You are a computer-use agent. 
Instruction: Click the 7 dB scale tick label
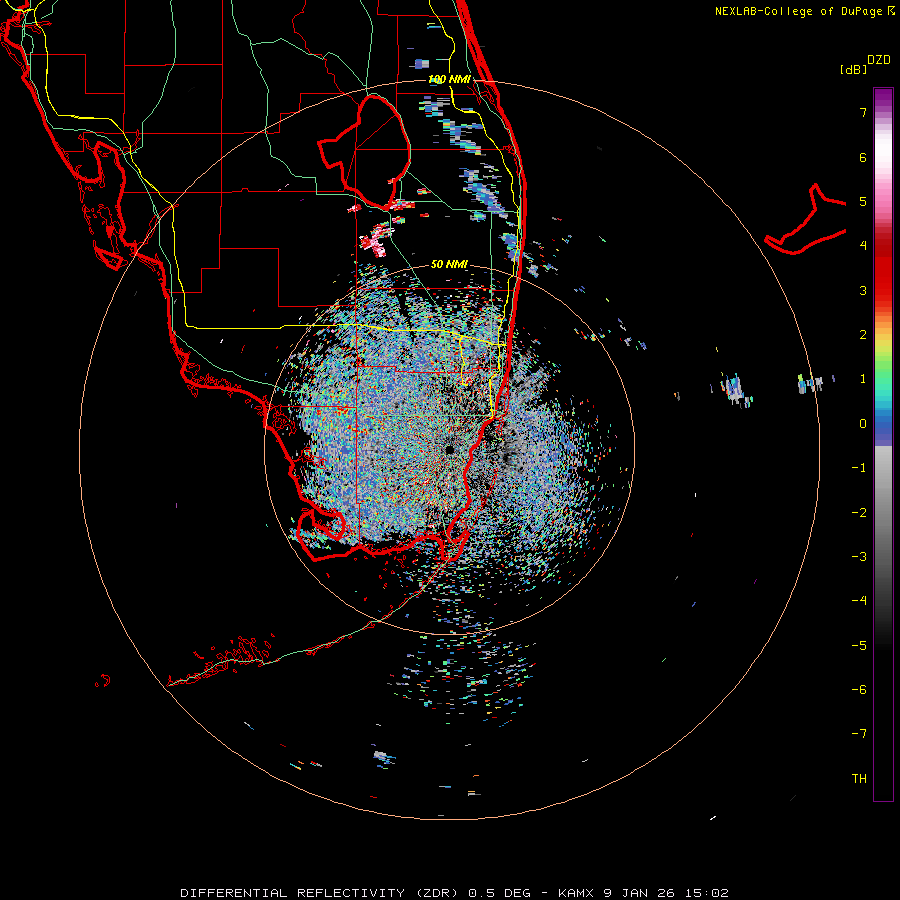863,112
